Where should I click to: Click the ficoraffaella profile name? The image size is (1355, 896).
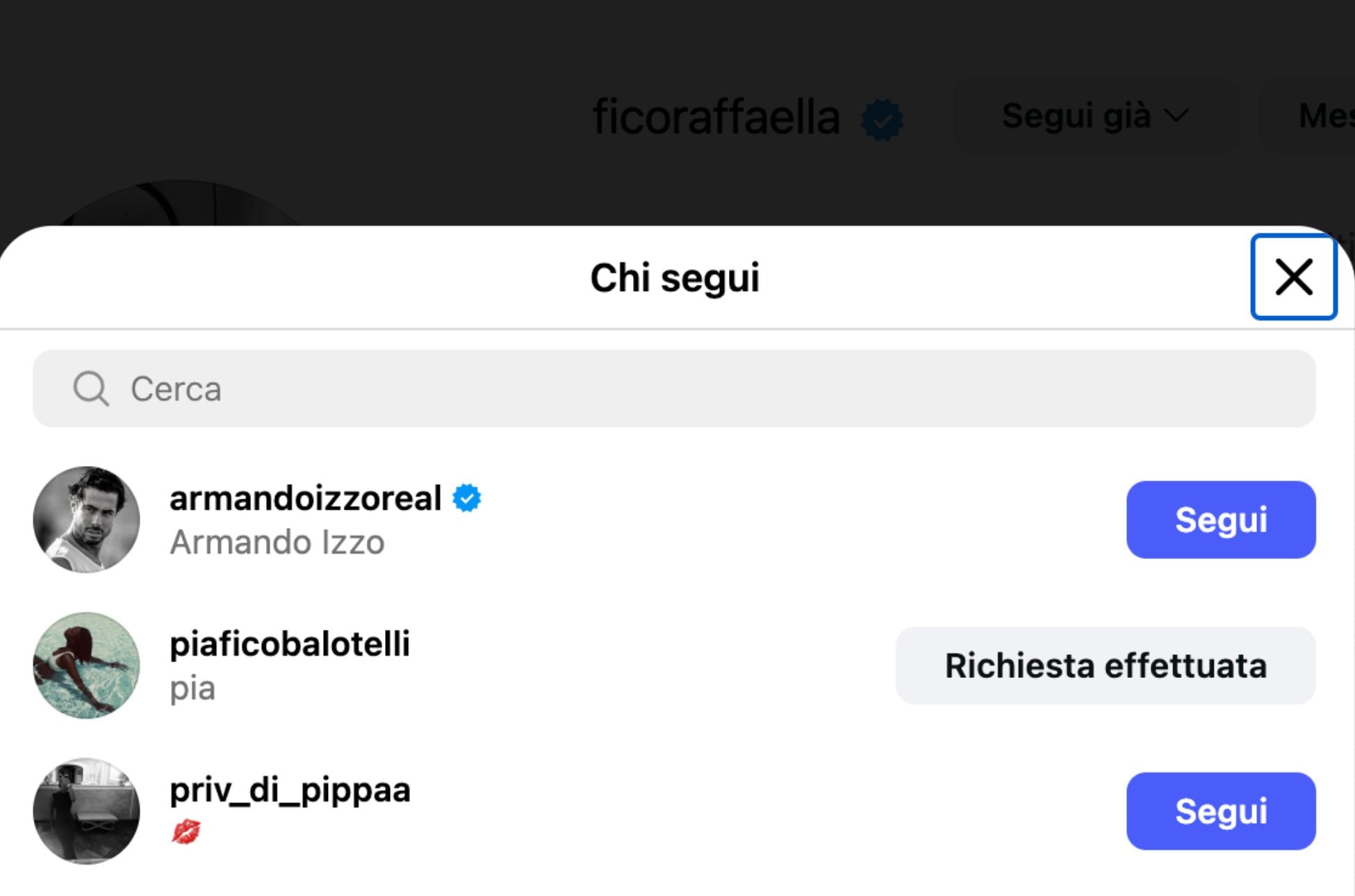pyautogui.click(x=716, y=117)
